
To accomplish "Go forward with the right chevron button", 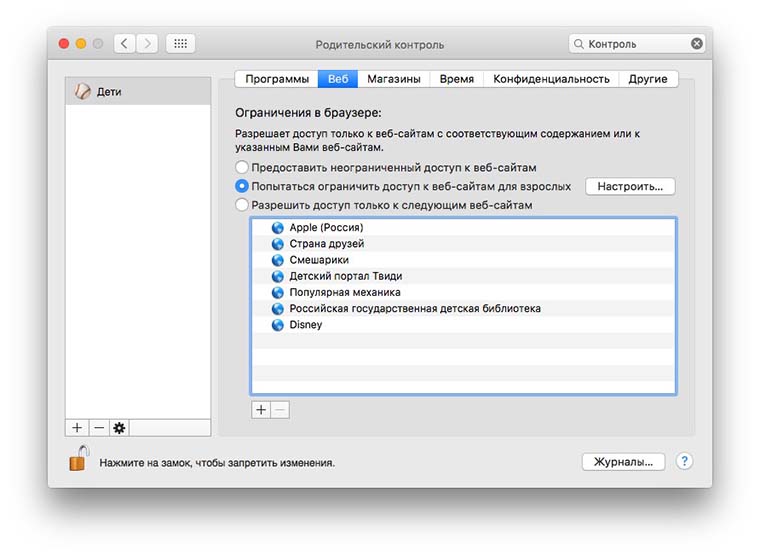I will point(147,44).
